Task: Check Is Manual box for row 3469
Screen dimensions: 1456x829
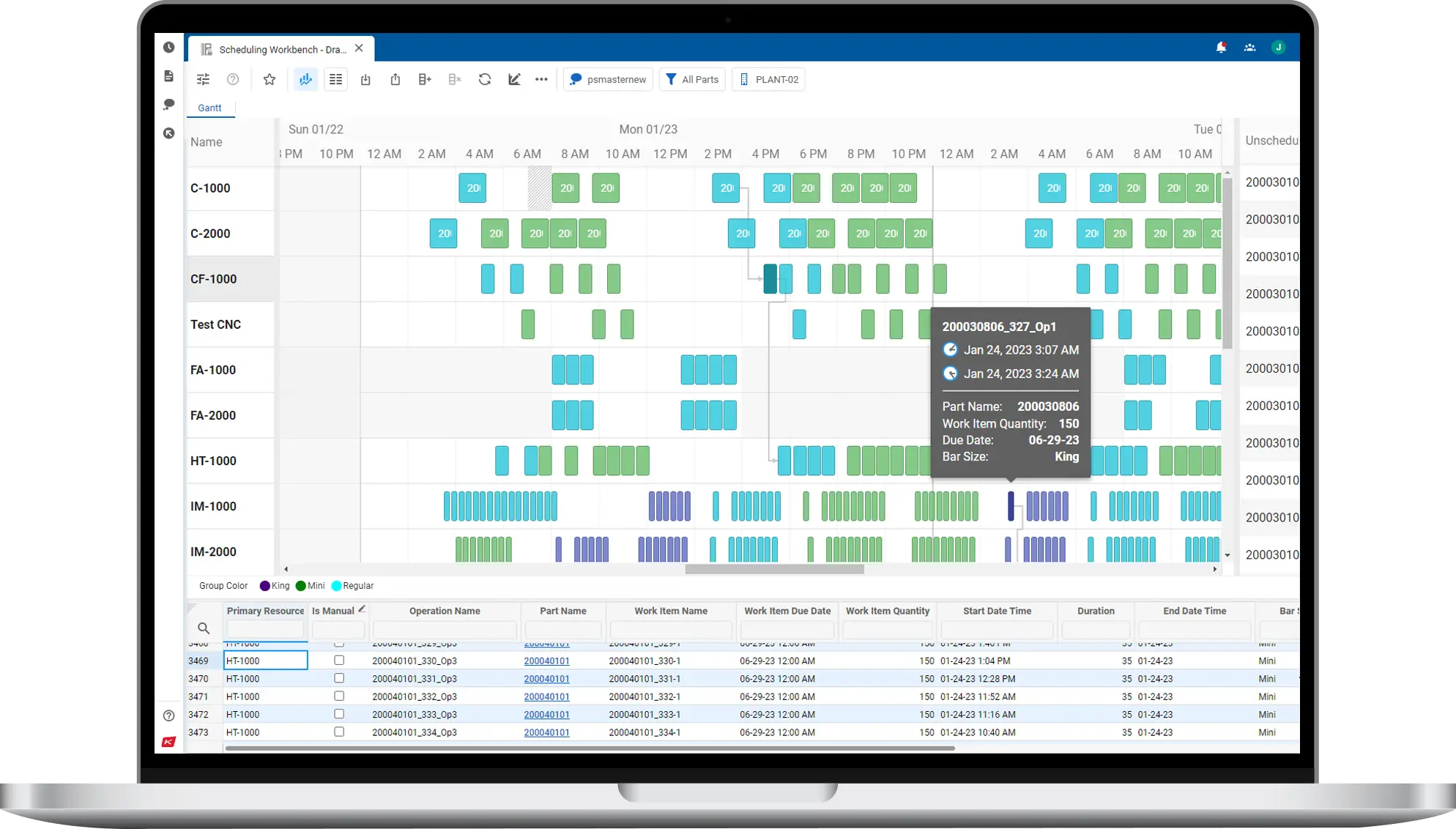Action: [339, 660]
